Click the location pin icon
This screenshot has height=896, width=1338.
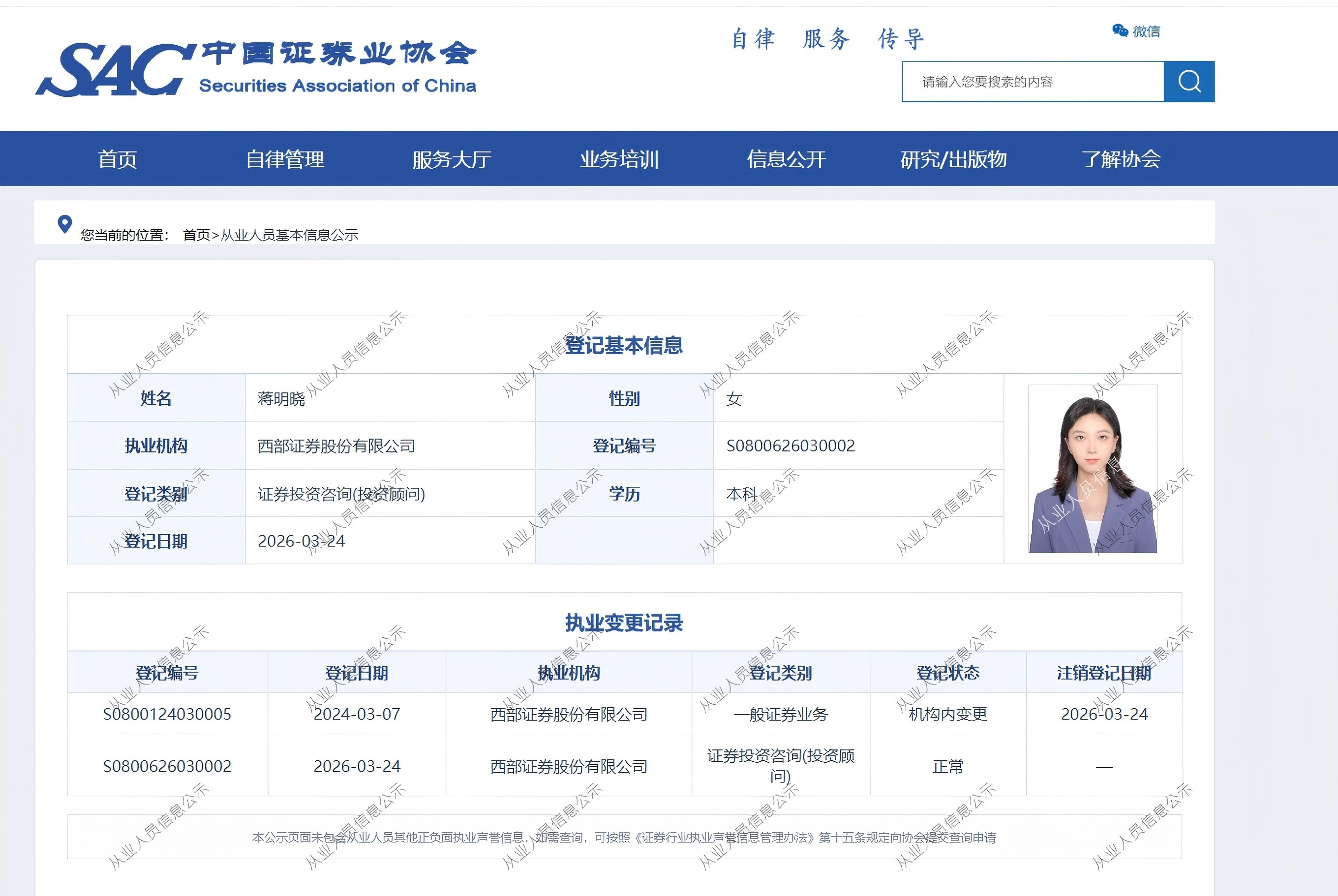65,224
